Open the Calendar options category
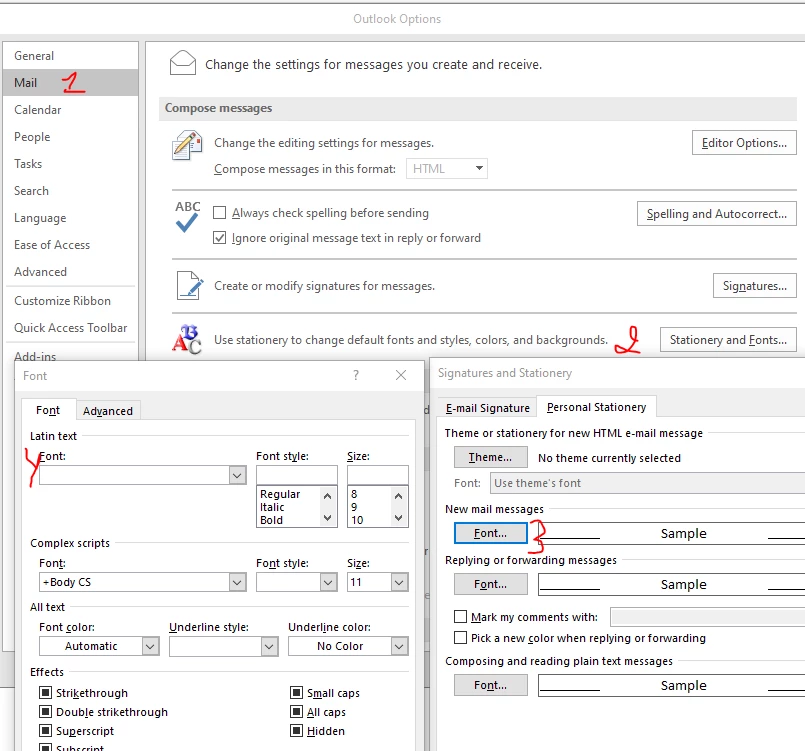This screenshot has width=805, height=751. 70,110
